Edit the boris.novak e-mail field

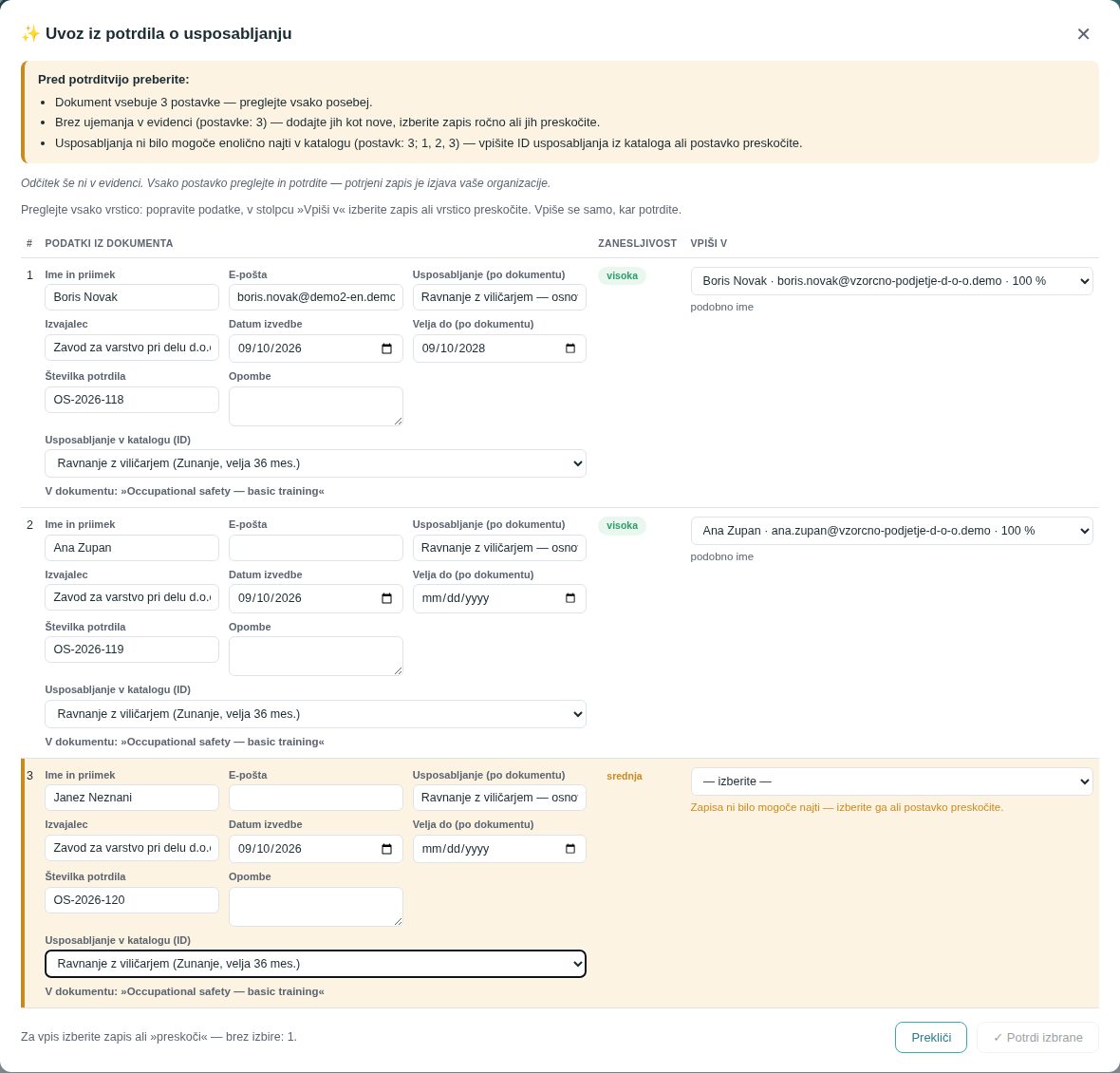[x=316, y=297]
